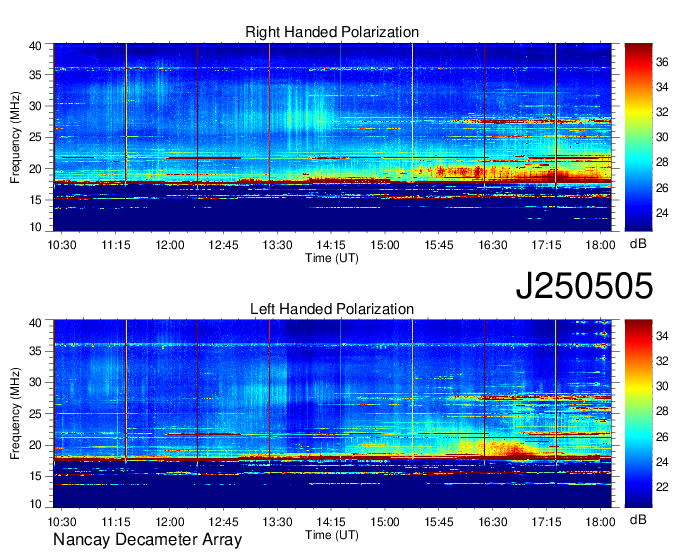Click the 35 MHz tick on the Right Handed plot
The image size is (680, 552).
tap(36, 75)
